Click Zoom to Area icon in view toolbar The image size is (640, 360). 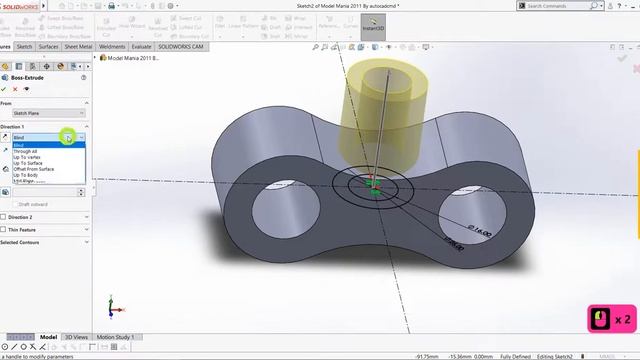tap(324, 47)
